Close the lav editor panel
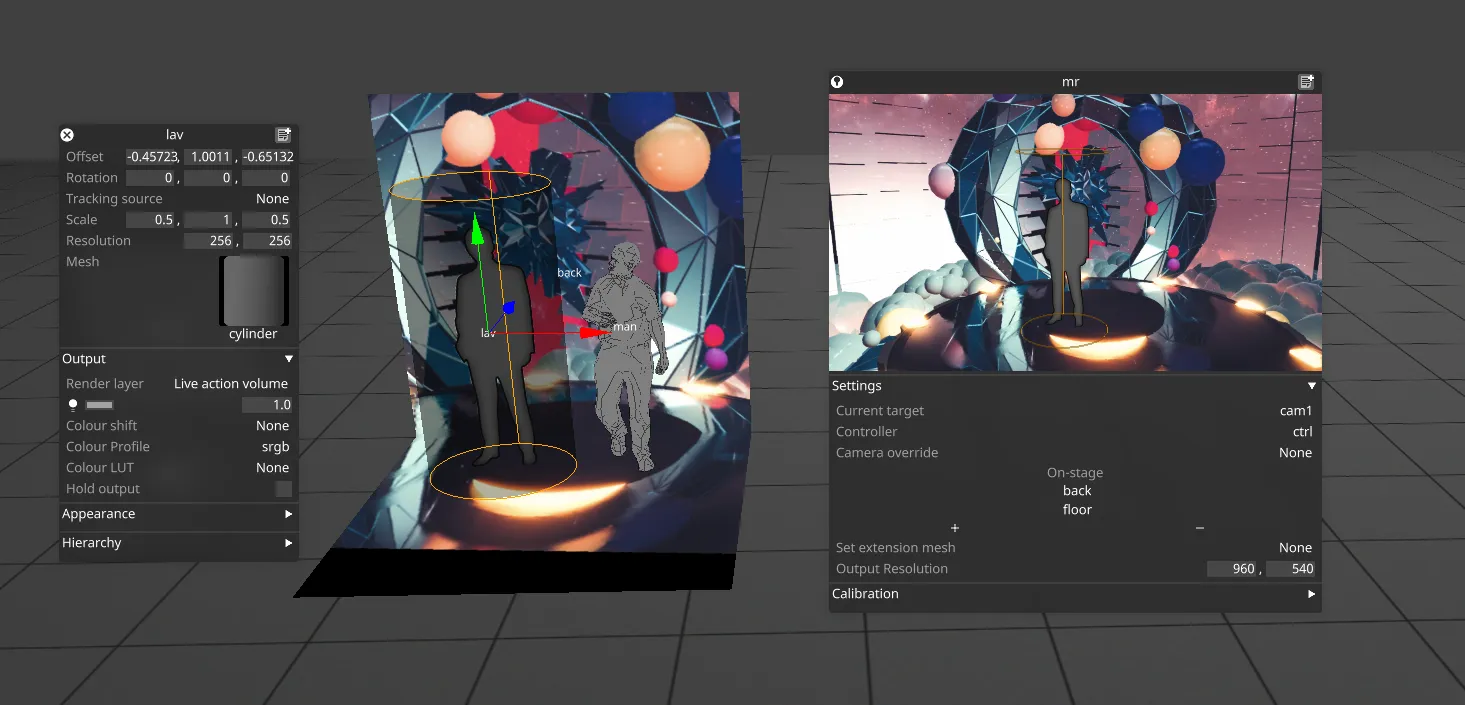 point(67,135)
